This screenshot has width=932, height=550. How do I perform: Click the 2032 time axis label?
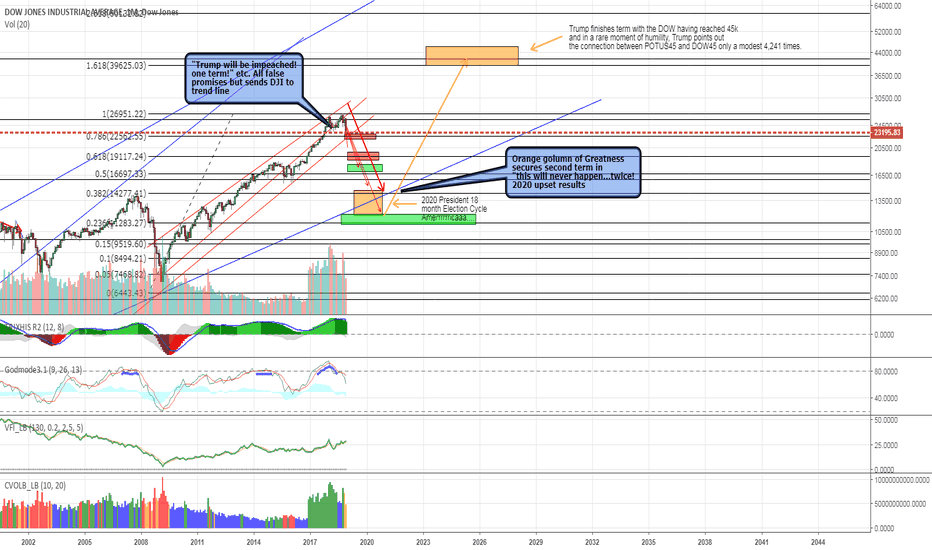(592, 542)
